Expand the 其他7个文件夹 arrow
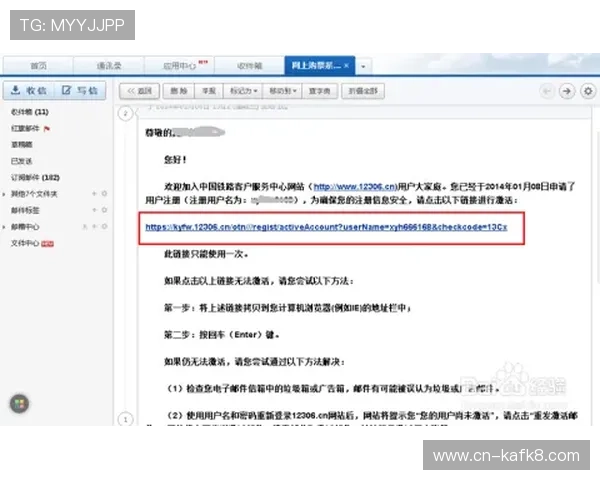Viewport: 600px width, 480px height. (x=4, y=194)
